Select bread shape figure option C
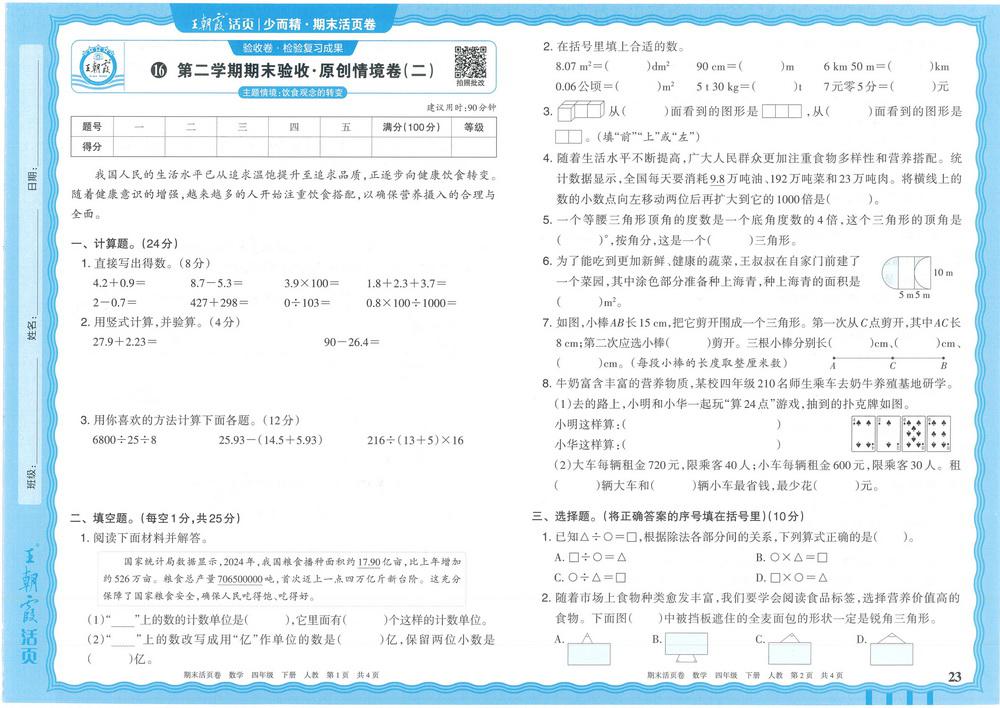1000x708 pixels. click(790, 649)
